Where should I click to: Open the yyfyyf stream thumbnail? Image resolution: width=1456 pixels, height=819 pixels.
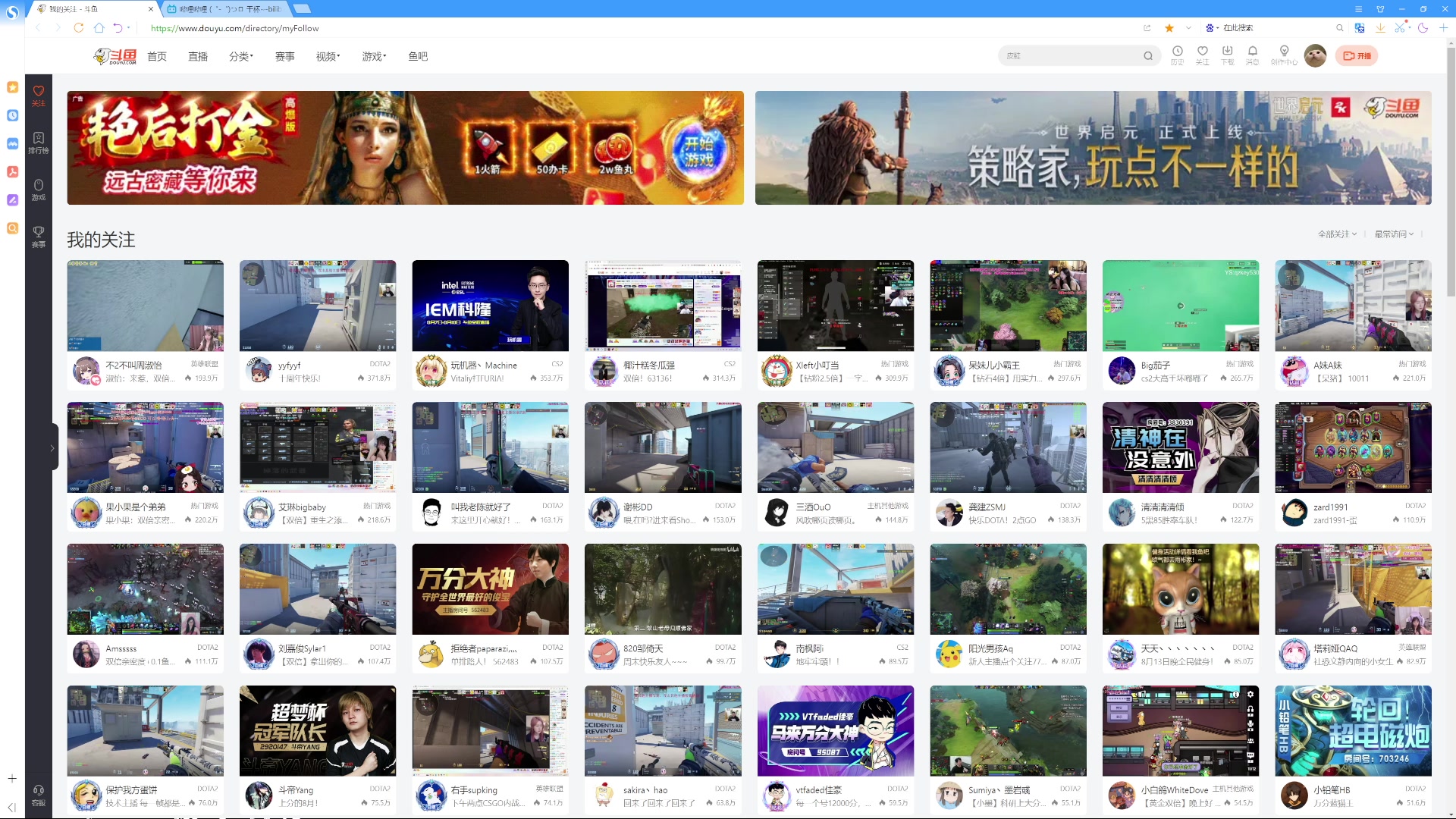(x=317, y=306)
